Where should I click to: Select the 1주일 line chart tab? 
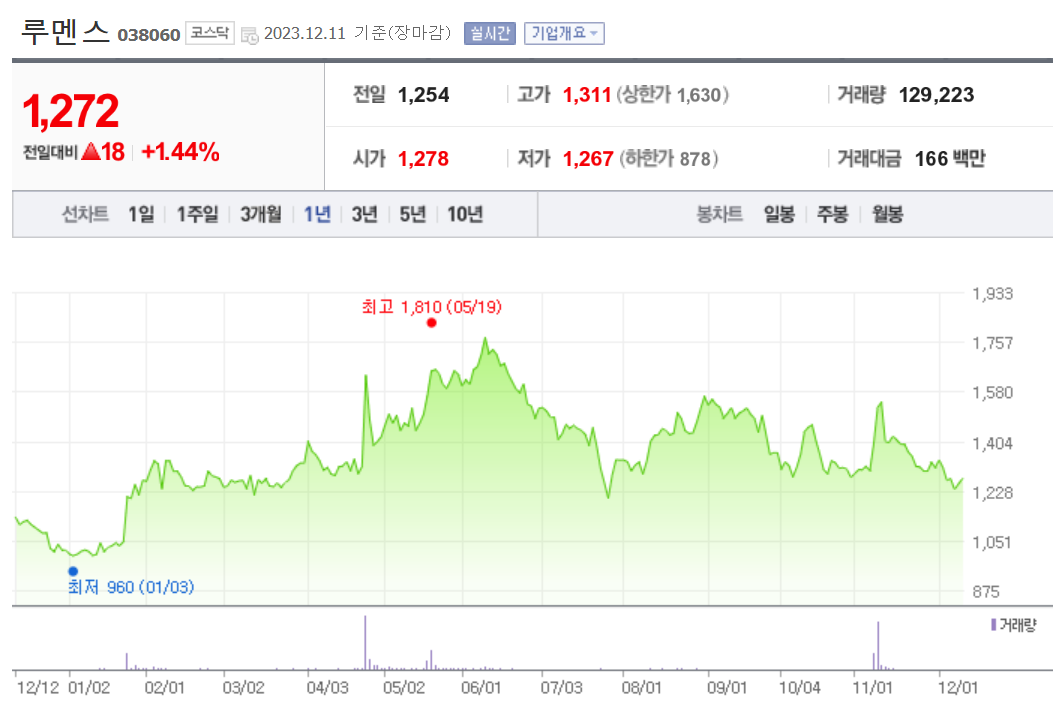coord(197,214)
